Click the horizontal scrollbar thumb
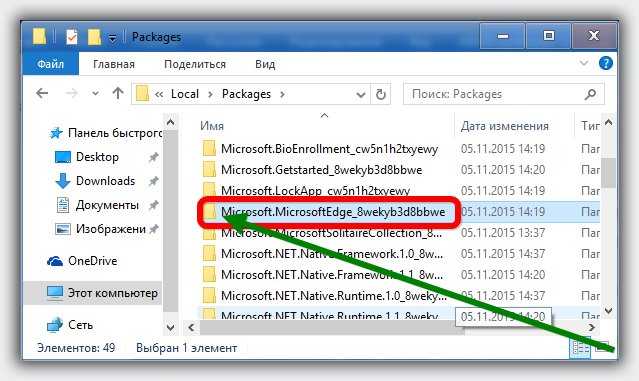The width and height of the screenshot is (639, 381). pyautogui.click(x=332, y=327)
